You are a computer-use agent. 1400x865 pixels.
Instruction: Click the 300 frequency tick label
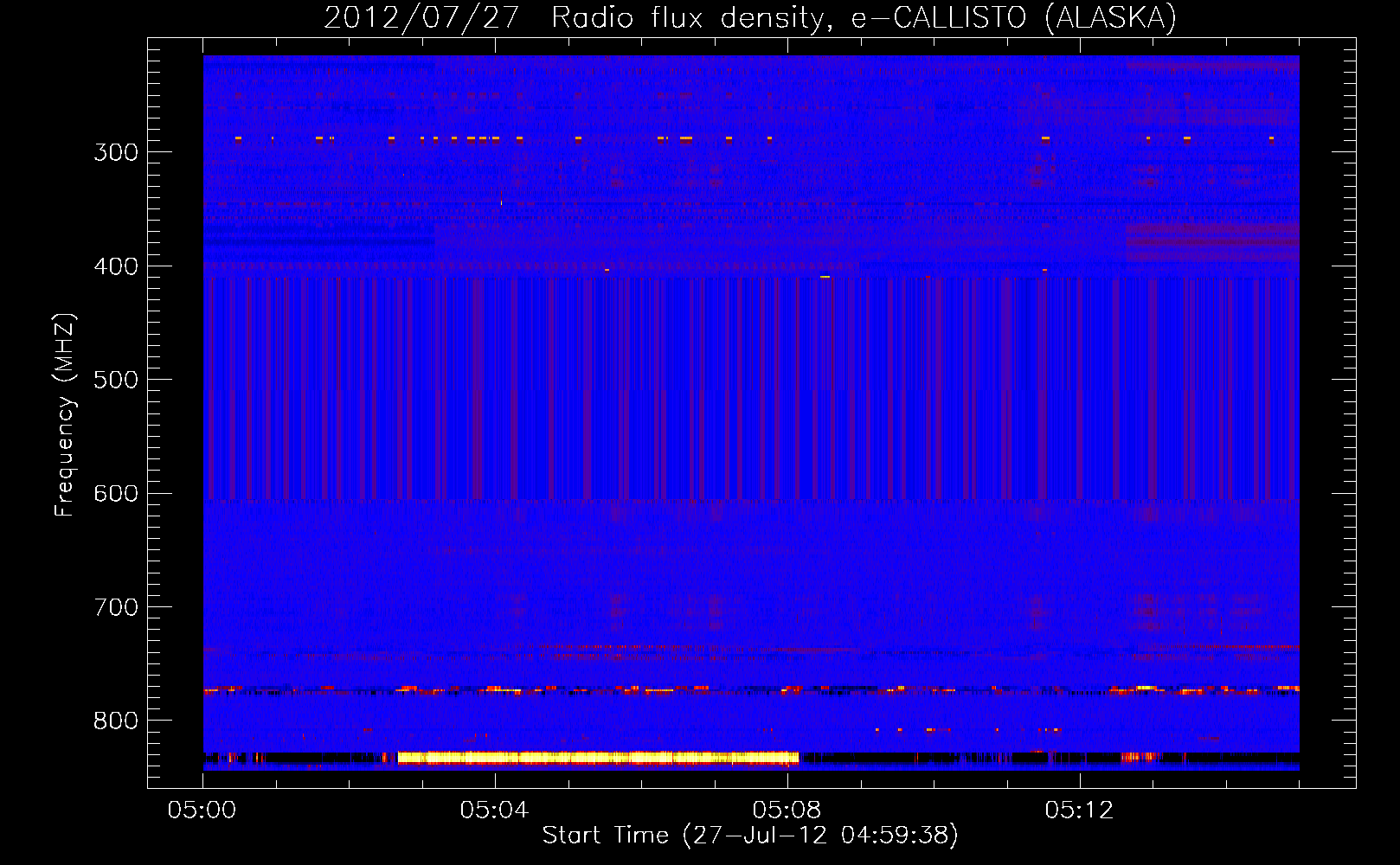(x=116, y=152)
